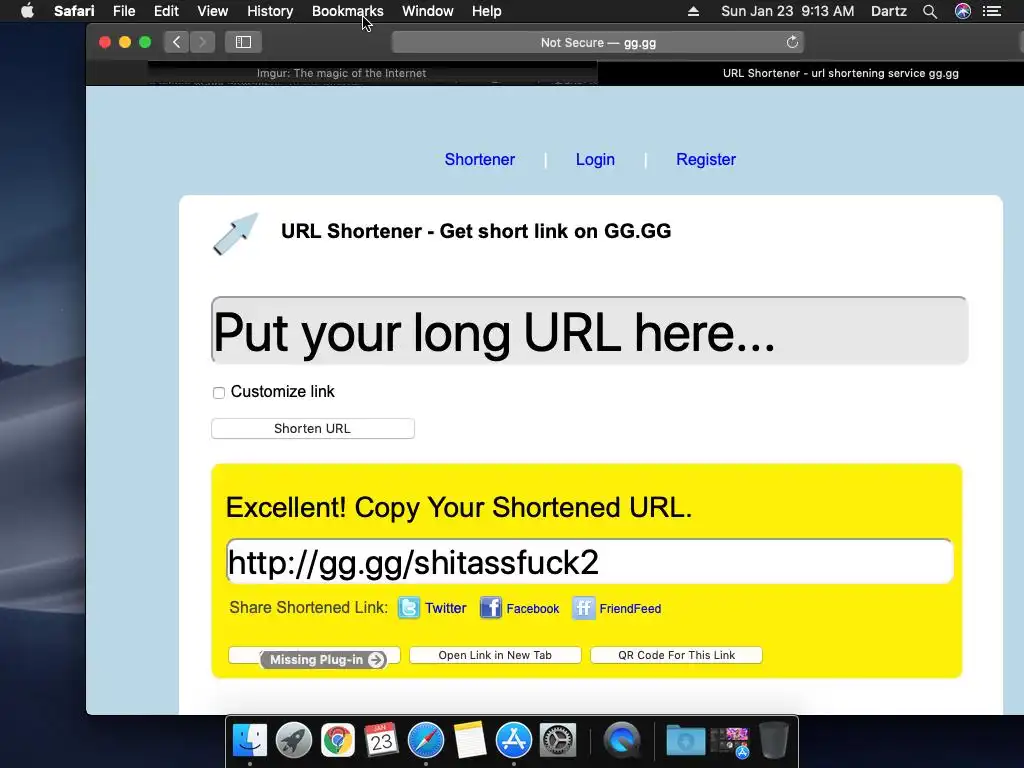
Task: Open the Safari application menu
Action: coord(74,11)
